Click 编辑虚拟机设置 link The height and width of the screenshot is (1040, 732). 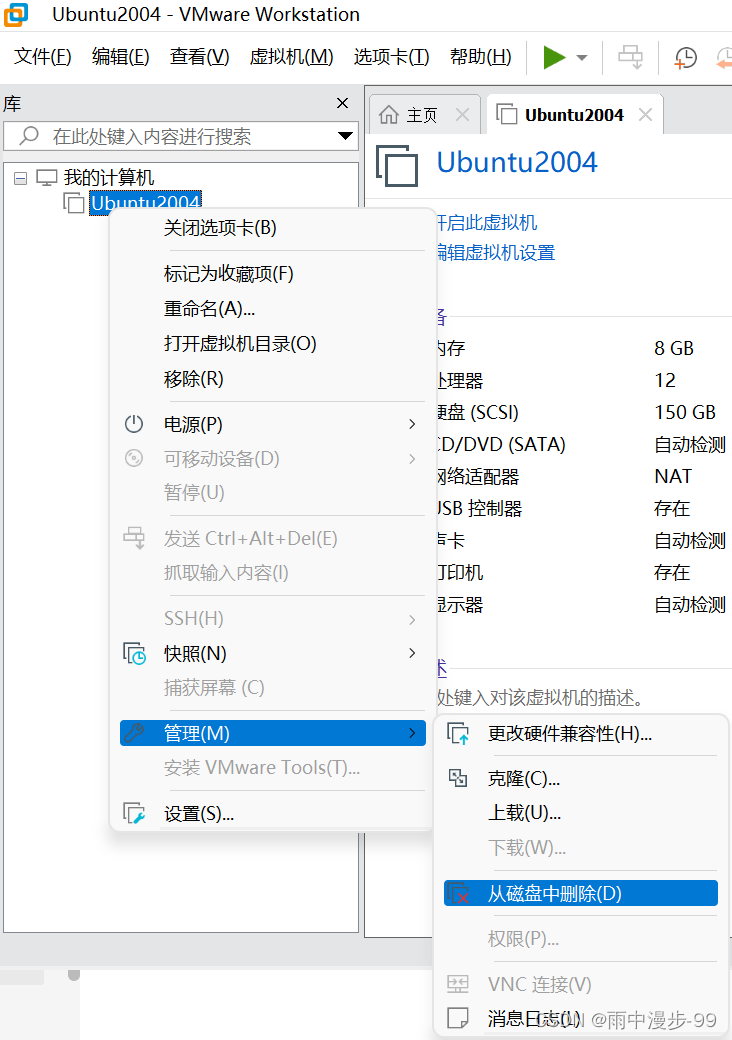click(496, 253)
